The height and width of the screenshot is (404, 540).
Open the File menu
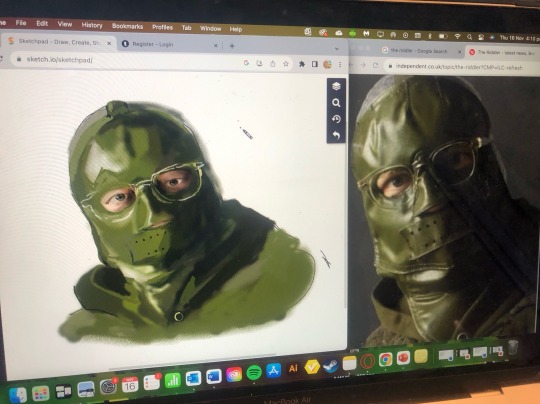(21, 23)
